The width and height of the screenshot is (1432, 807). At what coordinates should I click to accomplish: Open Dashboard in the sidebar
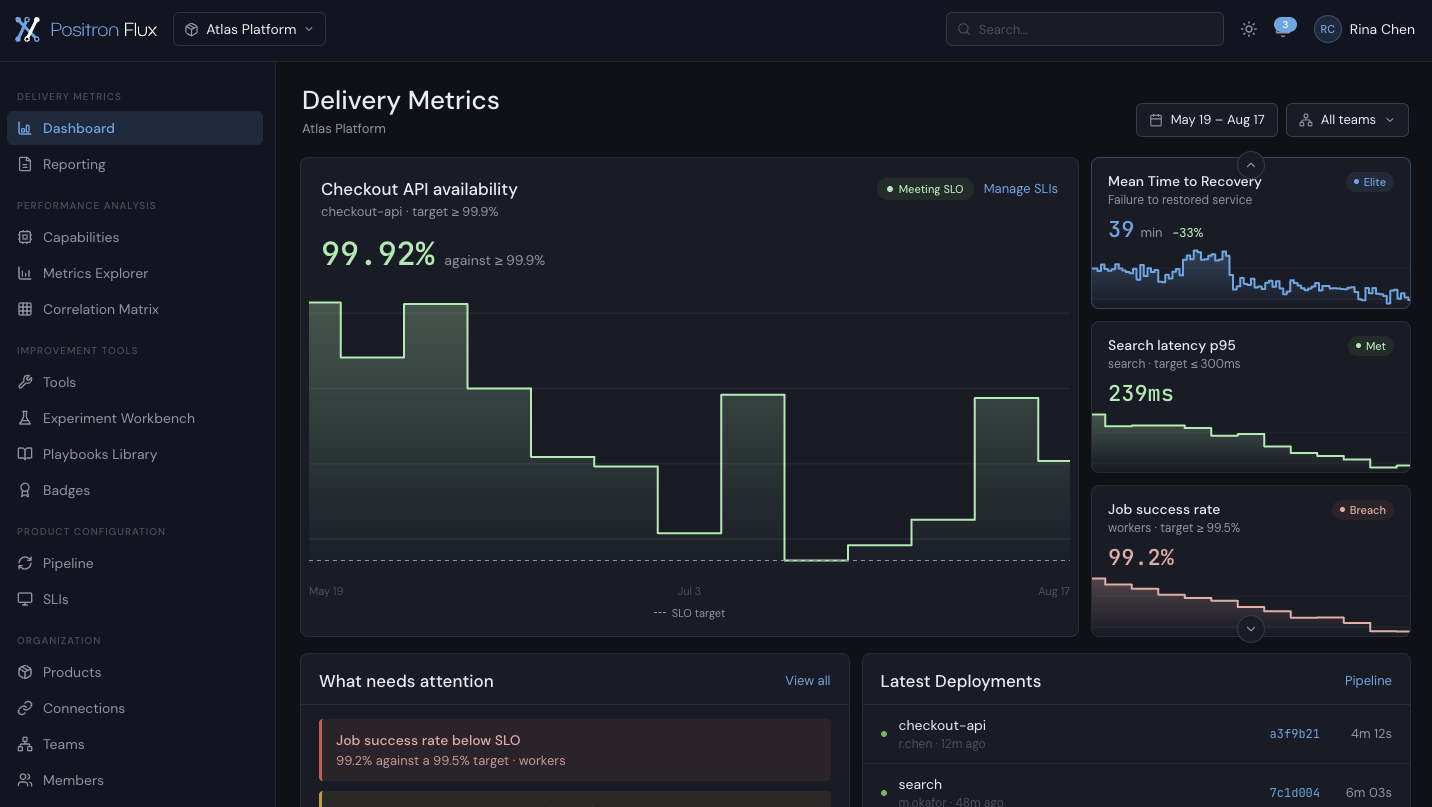click(x=135, y=128)
